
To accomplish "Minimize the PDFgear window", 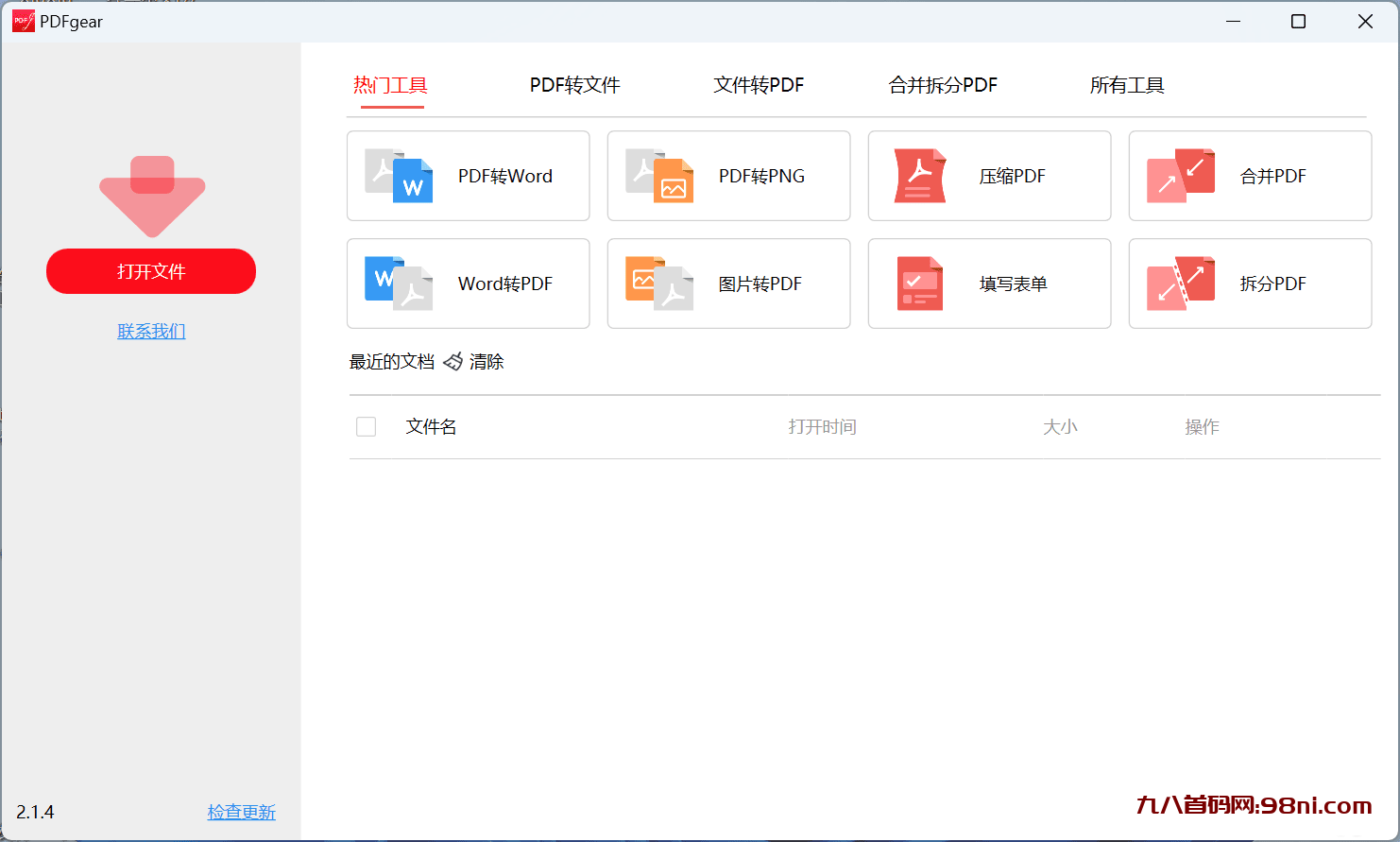I will click(x=1233, y=21).
